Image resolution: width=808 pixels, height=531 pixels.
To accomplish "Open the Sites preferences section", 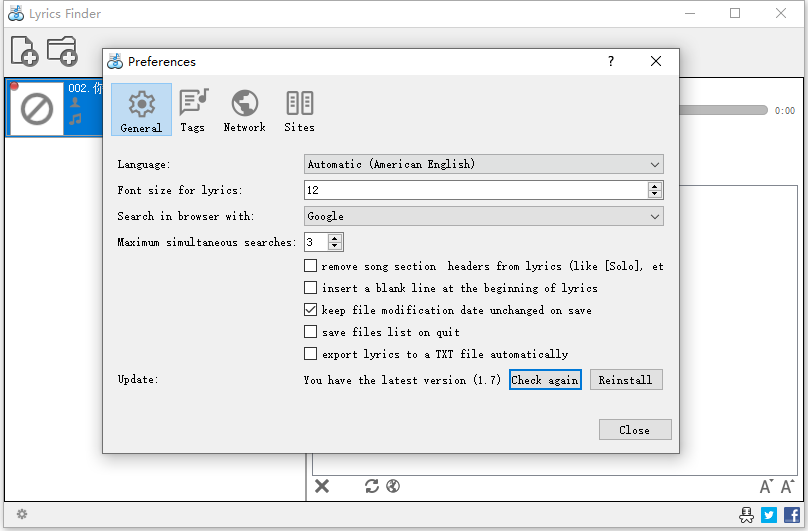I will coord(299,110).
